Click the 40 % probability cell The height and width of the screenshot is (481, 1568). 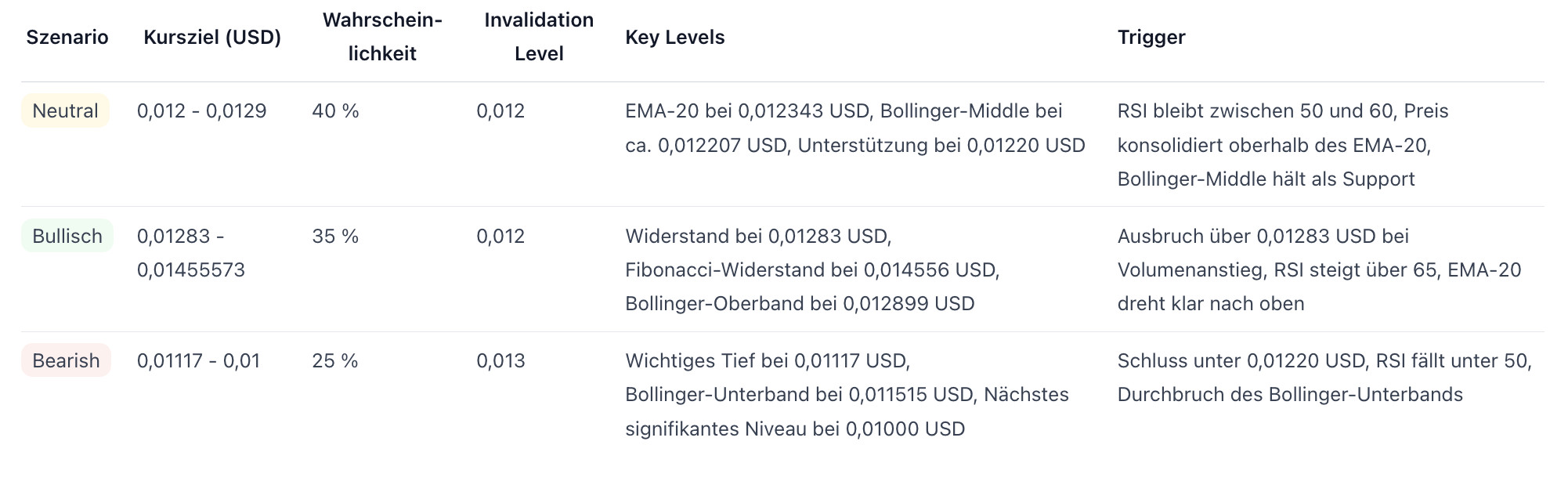[335, 110]
